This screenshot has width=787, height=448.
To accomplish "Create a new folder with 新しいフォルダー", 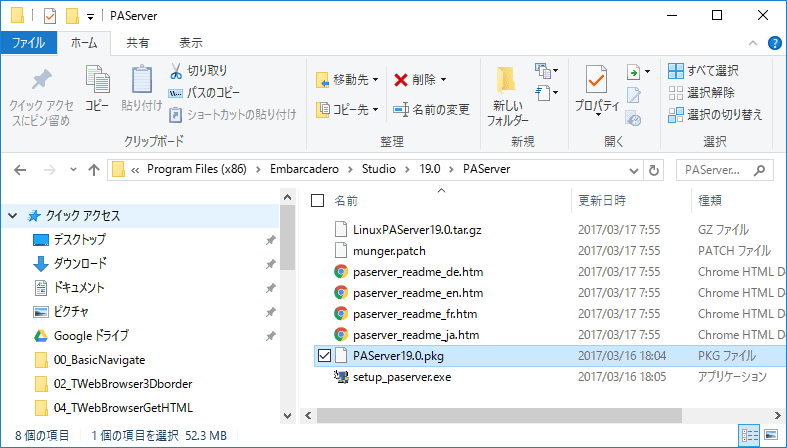I will point(507,95).
